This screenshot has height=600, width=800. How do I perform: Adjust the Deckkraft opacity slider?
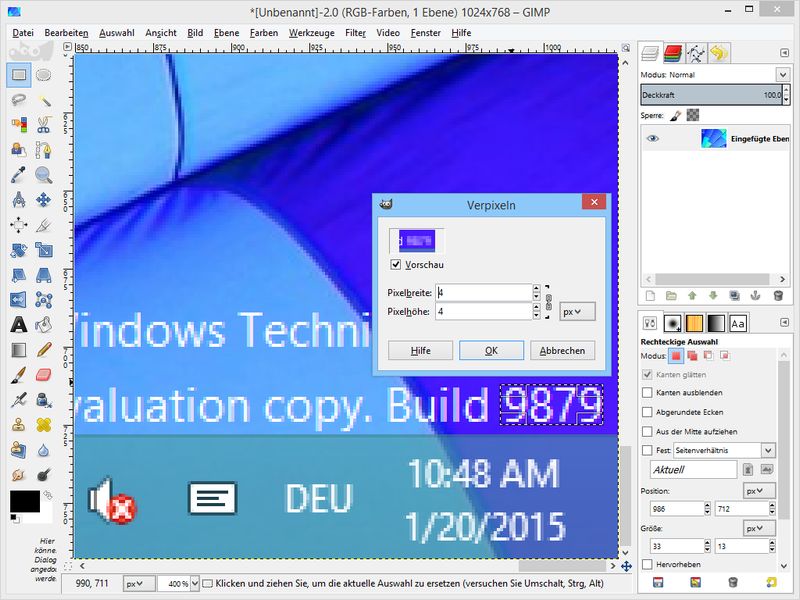click(711, 95)
